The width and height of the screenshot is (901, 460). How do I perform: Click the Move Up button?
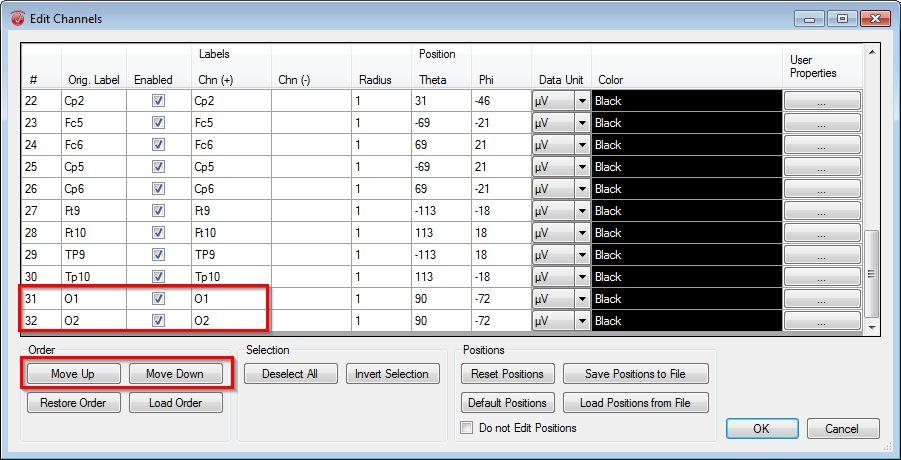point(74,374)
